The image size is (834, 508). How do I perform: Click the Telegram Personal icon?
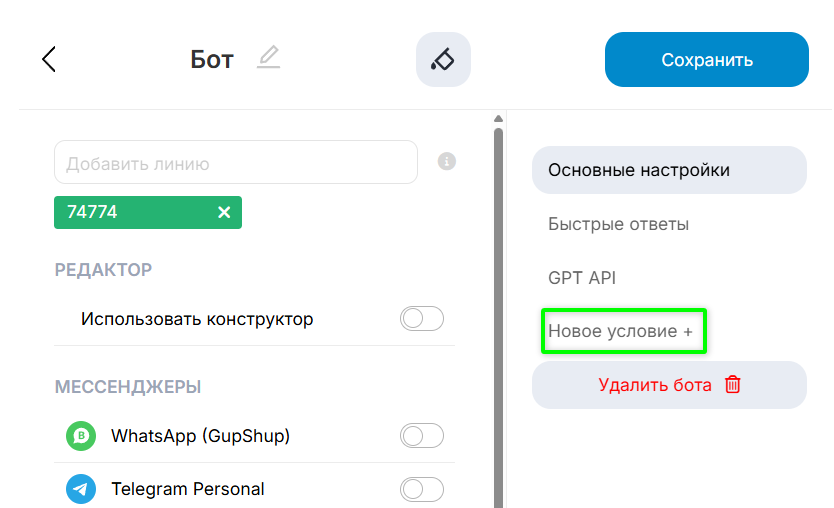81,489
